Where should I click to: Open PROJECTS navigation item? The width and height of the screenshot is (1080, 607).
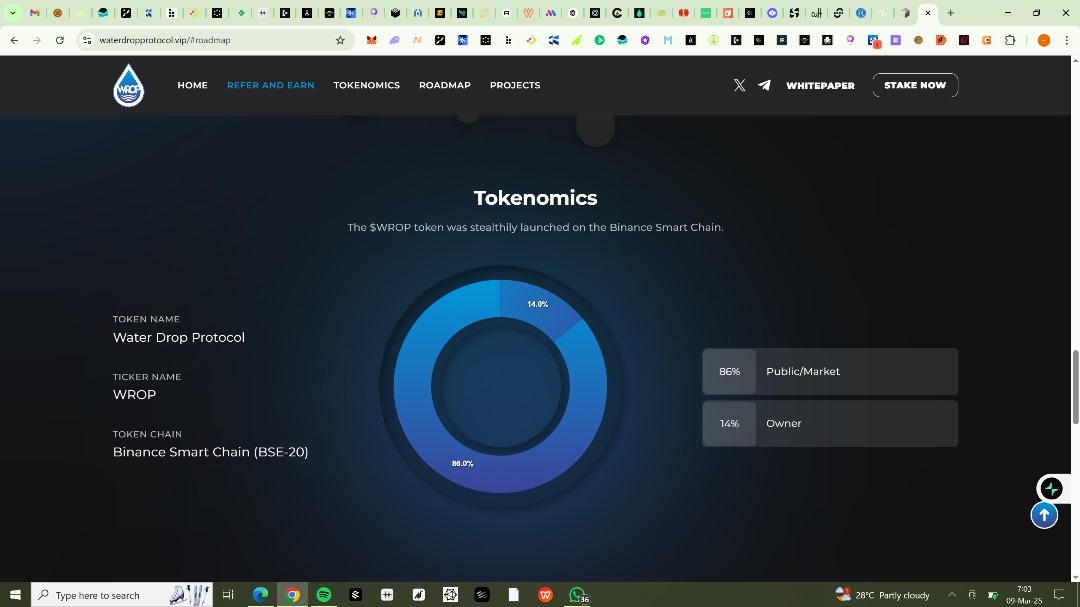click(x=515, y=85)
